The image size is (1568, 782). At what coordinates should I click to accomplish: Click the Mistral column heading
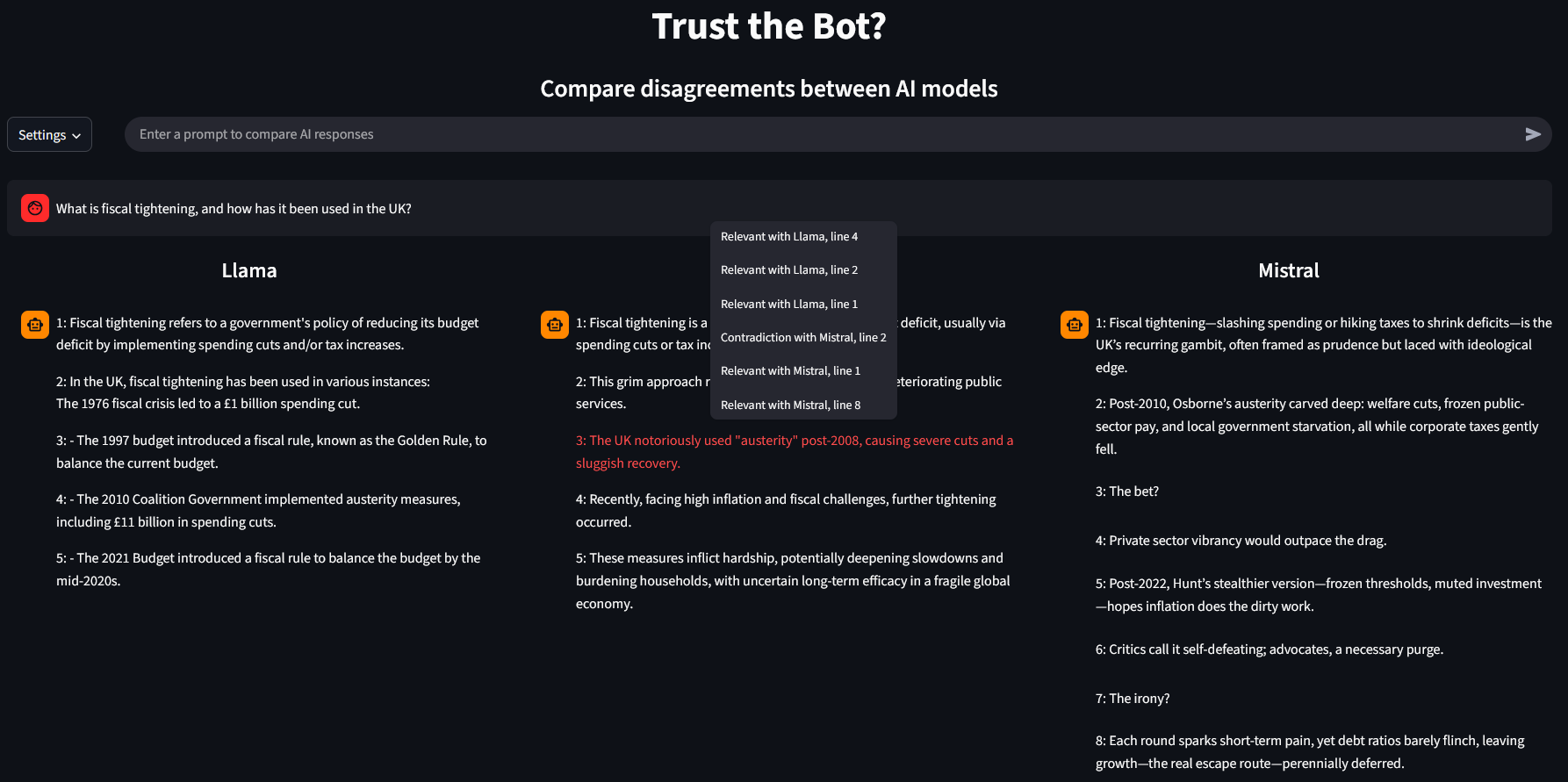coord(1289,270)
